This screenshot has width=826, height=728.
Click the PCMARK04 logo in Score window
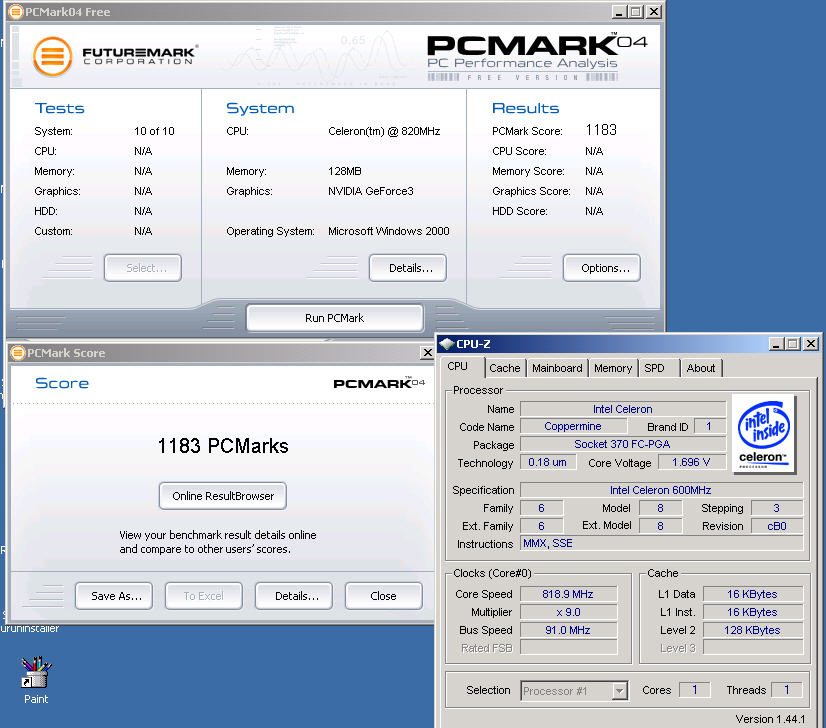379,383
